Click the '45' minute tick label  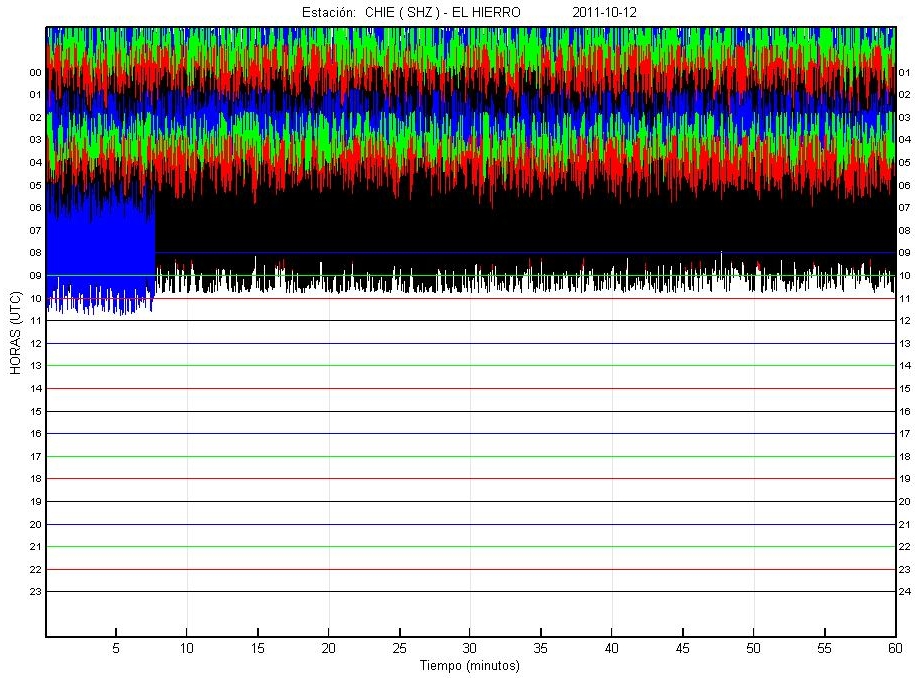(683, 648)
